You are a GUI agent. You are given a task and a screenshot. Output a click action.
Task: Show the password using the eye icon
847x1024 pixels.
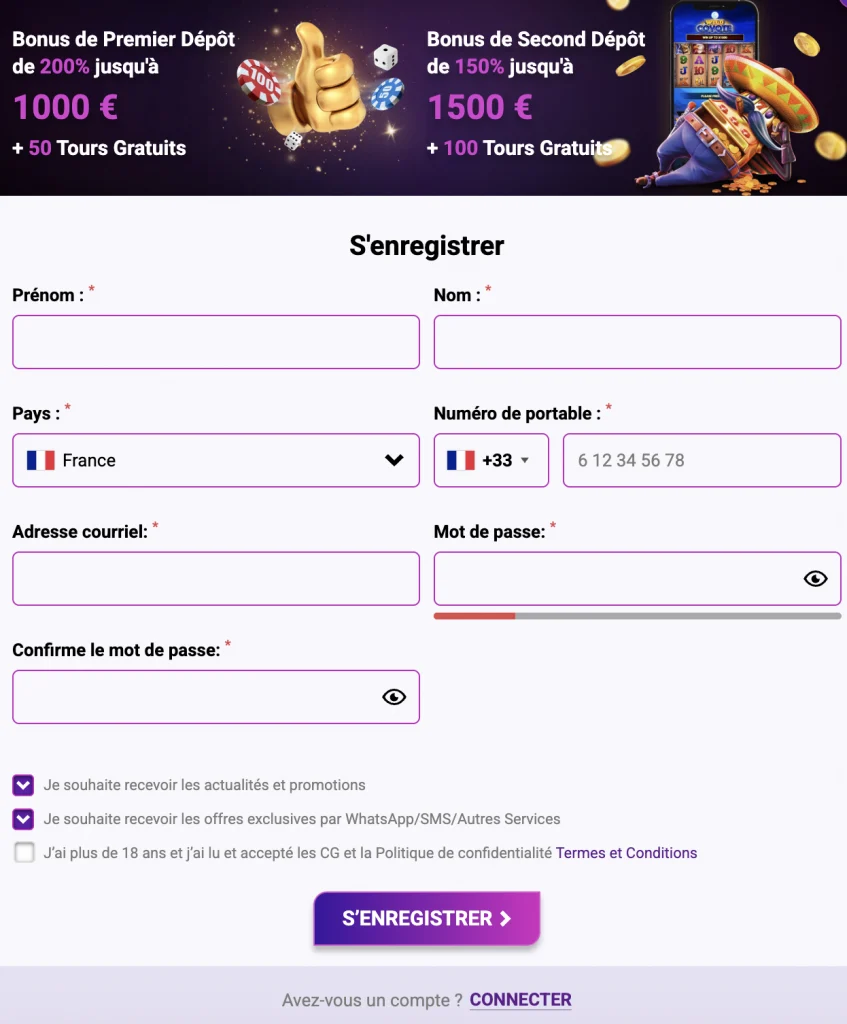(x=815, y=578)
